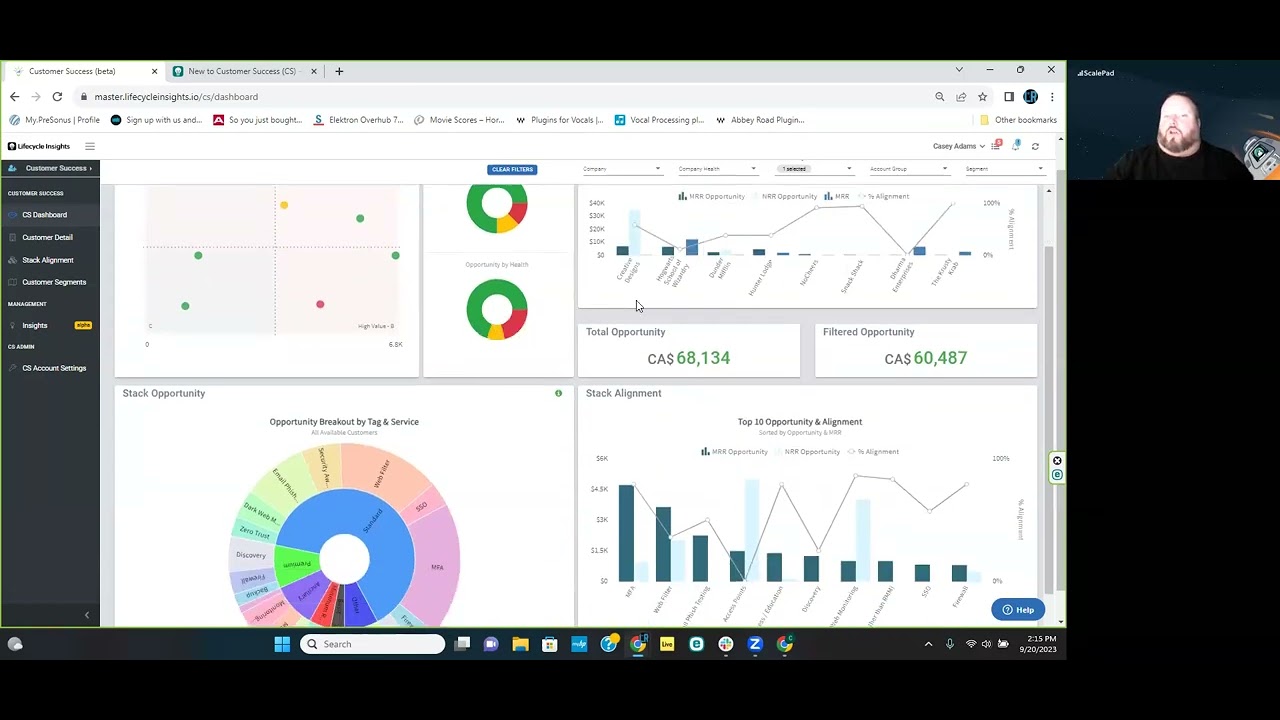The image size is (1280, 720).
Task: Toggle MRR Opportunity legend in upper chart
Action: tap(712, 197)
